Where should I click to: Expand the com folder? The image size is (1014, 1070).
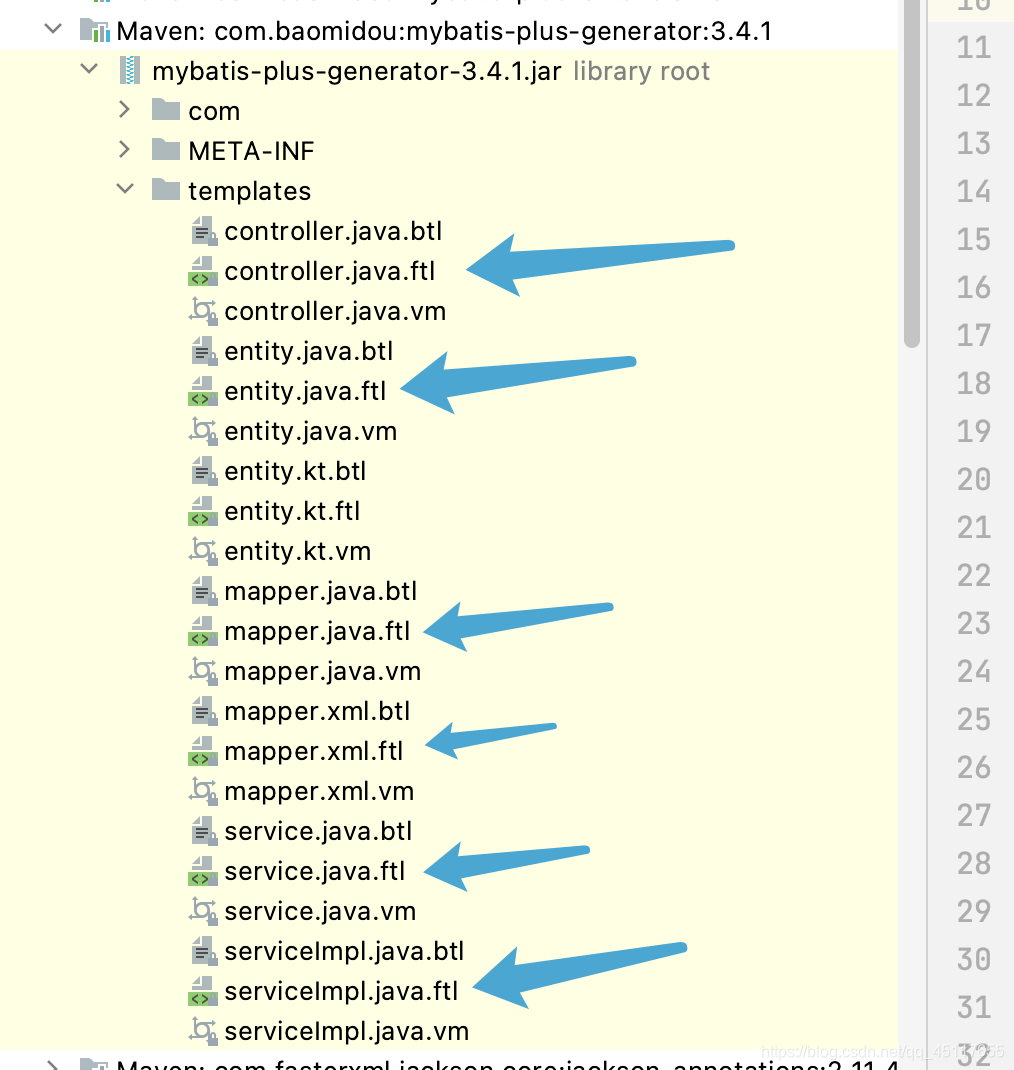(x=124, y=109)
